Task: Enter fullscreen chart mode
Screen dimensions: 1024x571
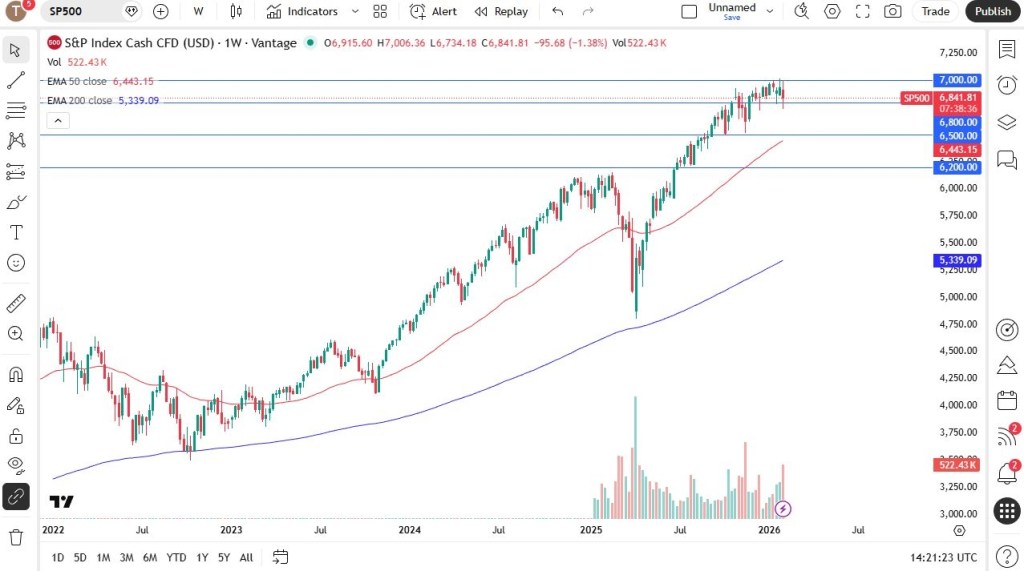Action: pyautogui.click(x=862, y=11)
